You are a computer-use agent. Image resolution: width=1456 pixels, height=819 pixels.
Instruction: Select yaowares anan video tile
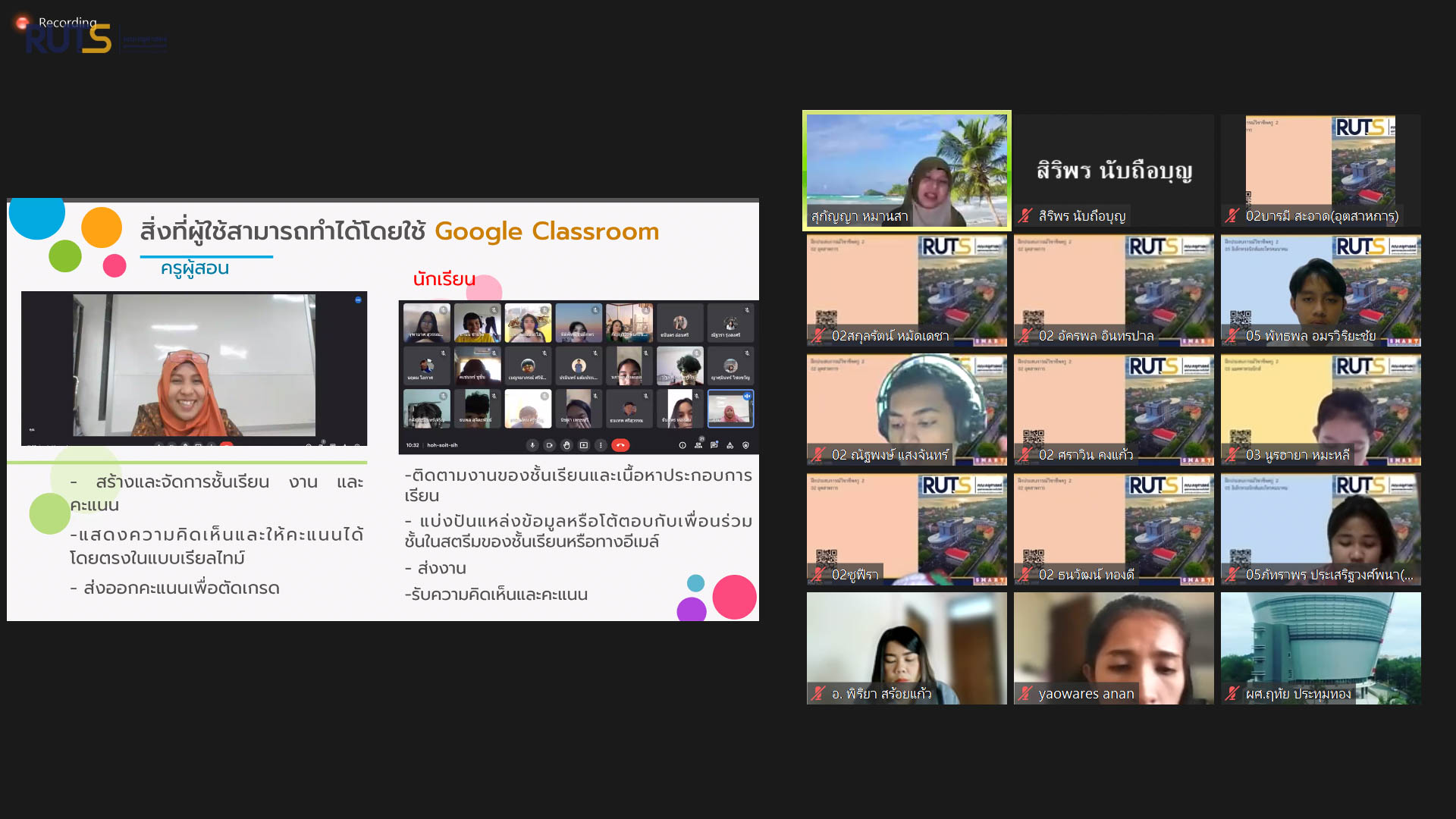tap(1114, 648)
